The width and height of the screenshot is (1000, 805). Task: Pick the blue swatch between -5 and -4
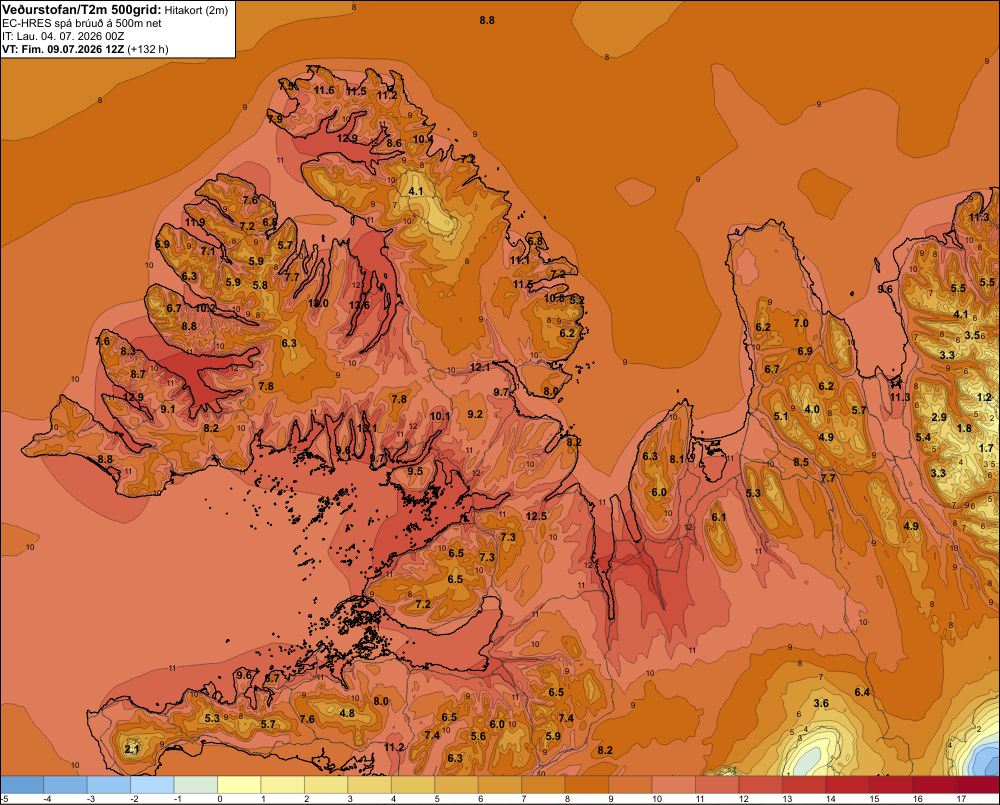22,785
